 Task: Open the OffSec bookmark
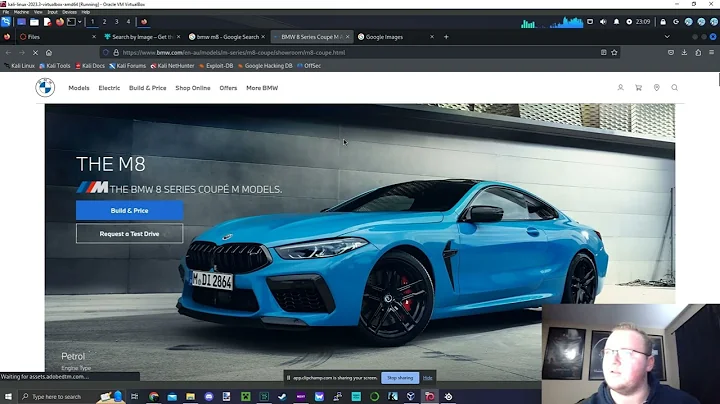pyautogui.click(x=309, y=66)
